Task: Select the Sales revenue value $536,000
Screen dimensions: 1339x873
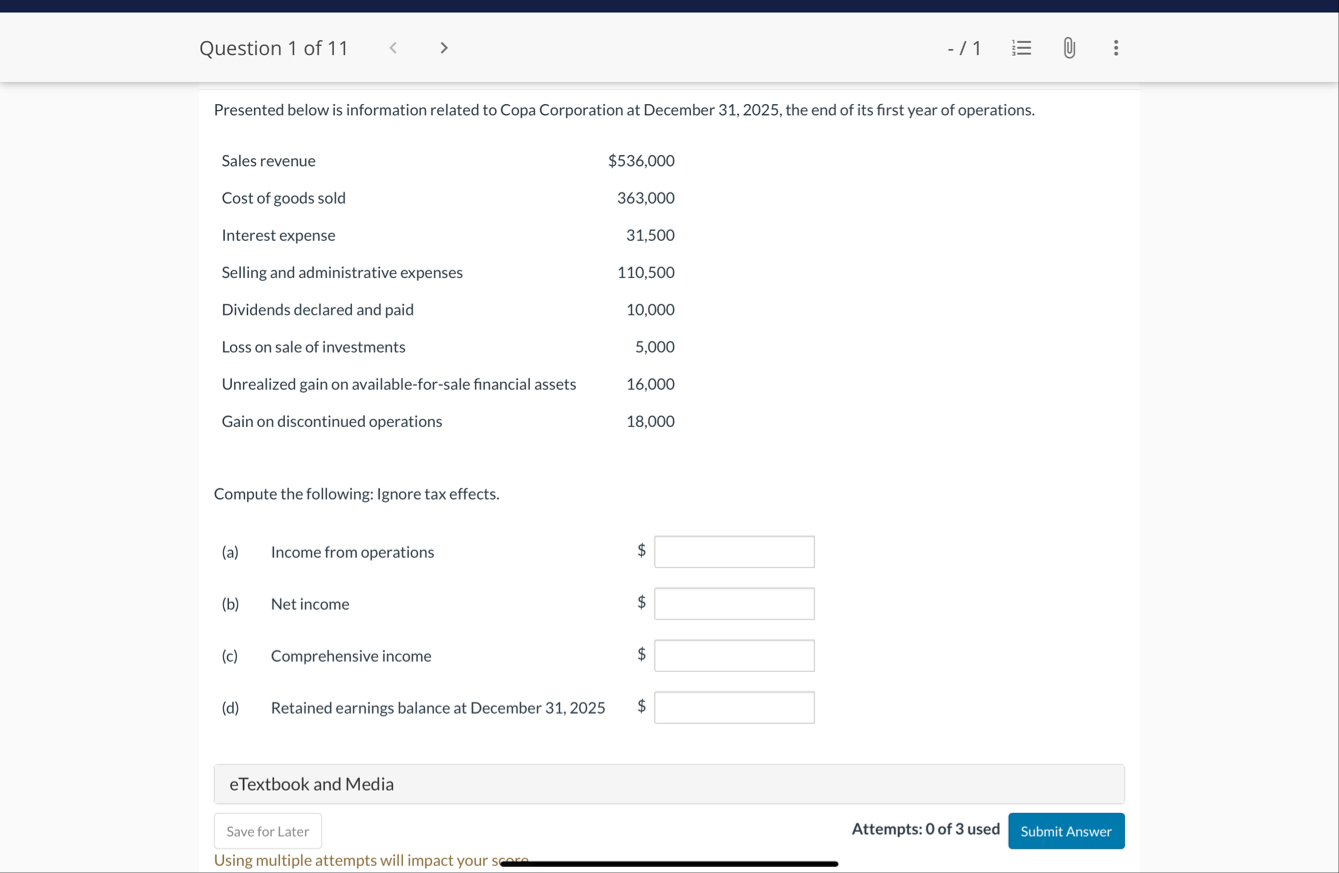Action: (x=641, y=161)
